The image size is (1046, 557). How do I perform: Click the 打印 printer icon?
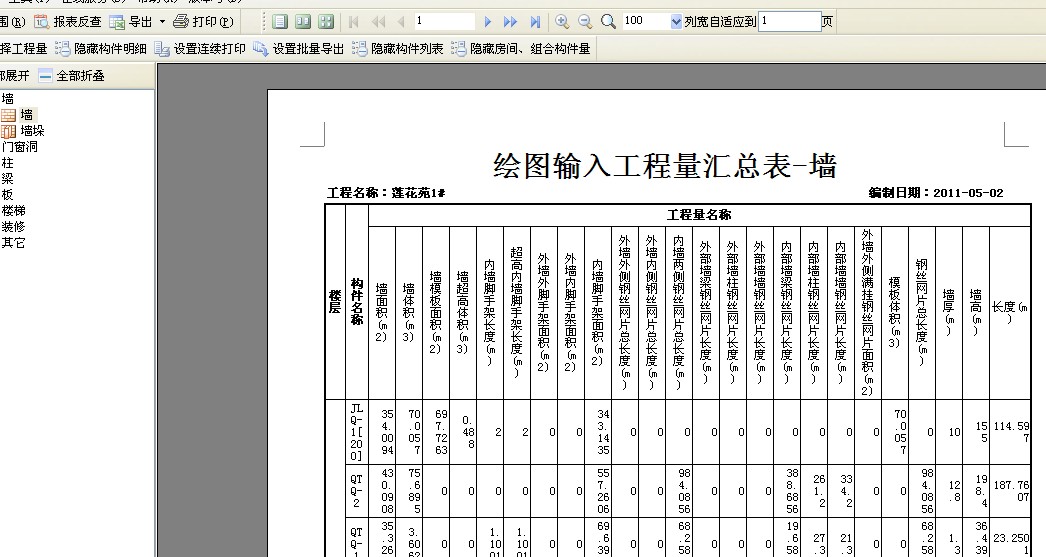coord(181,22)
